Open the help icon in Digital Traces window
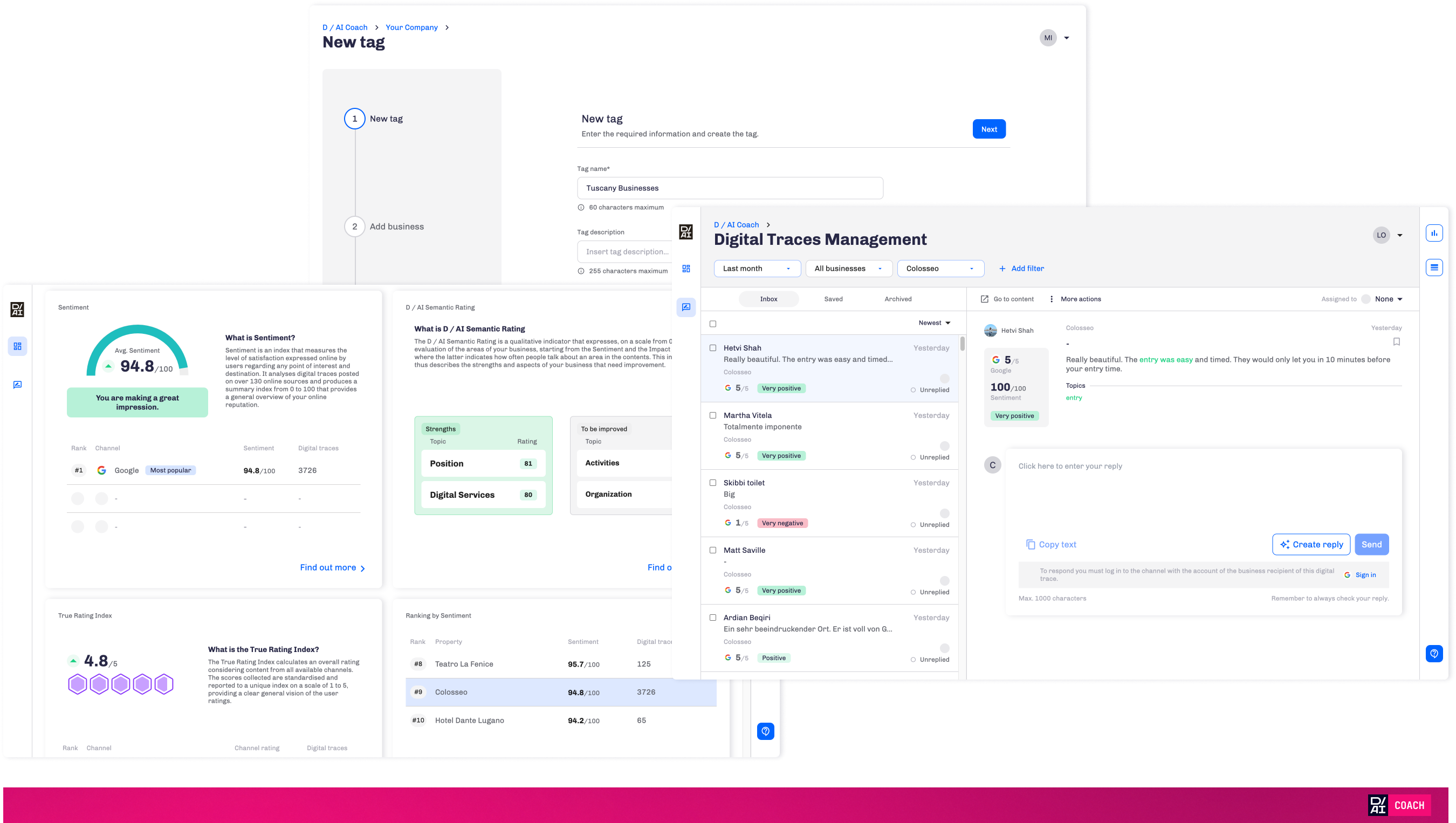 [1434, 654]
